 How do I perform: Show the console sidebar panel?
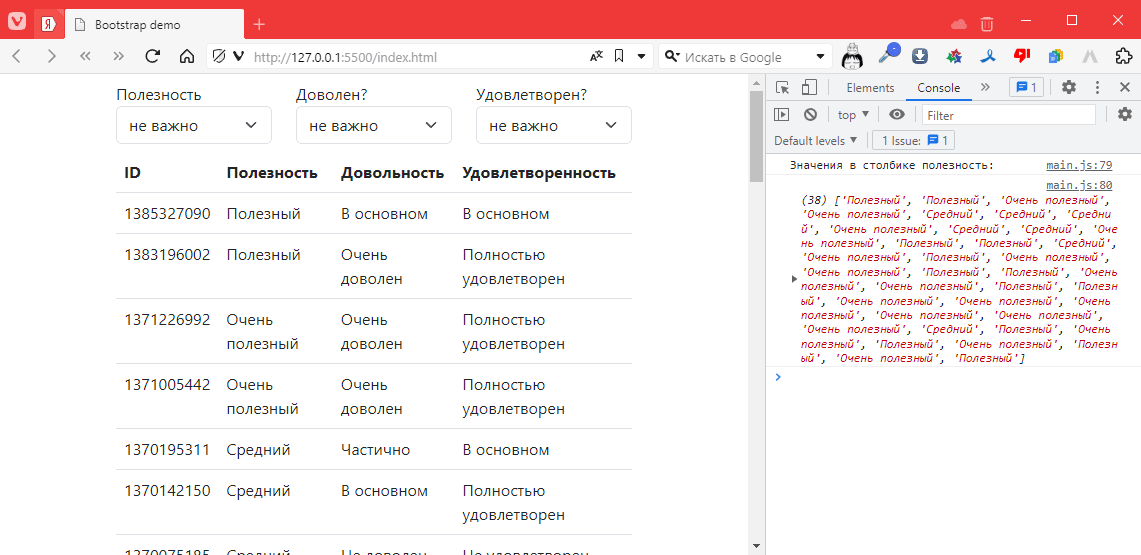pyautogui.click(x=782, y=115)
